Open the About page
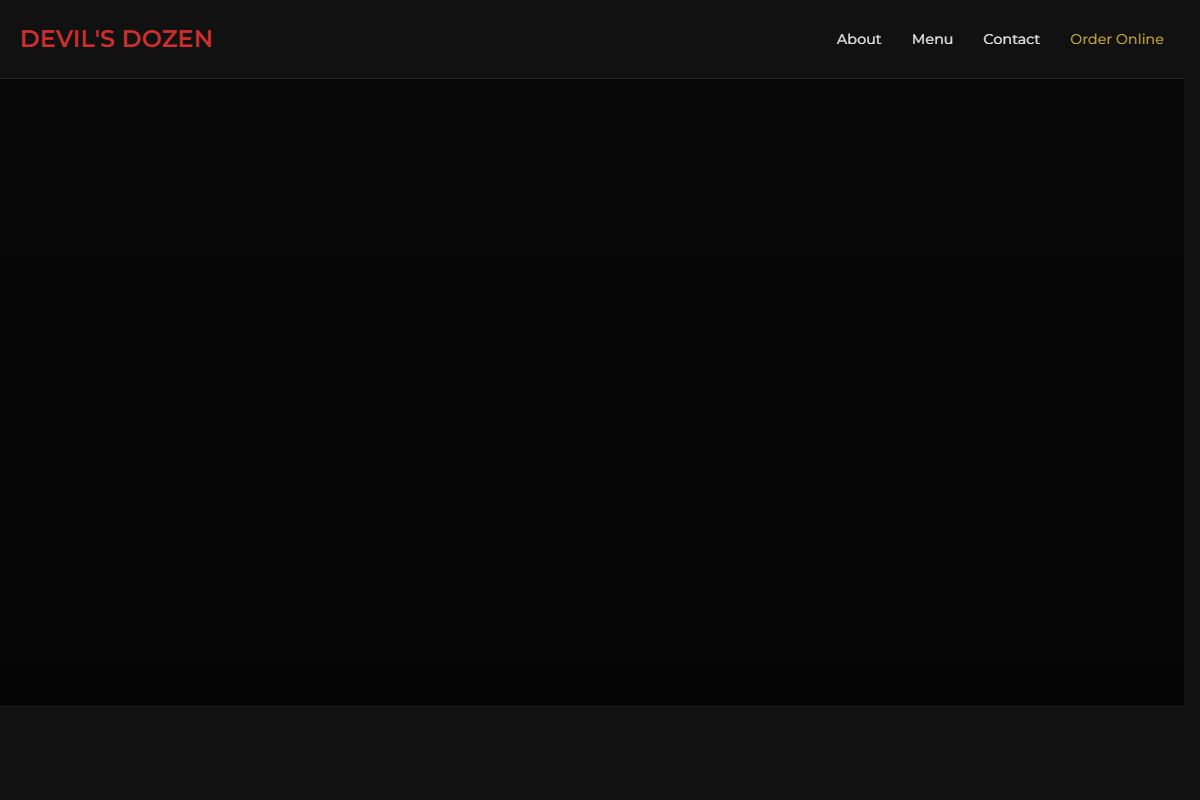The height and width of the screenshot is (800, 1200). (858, 39)
